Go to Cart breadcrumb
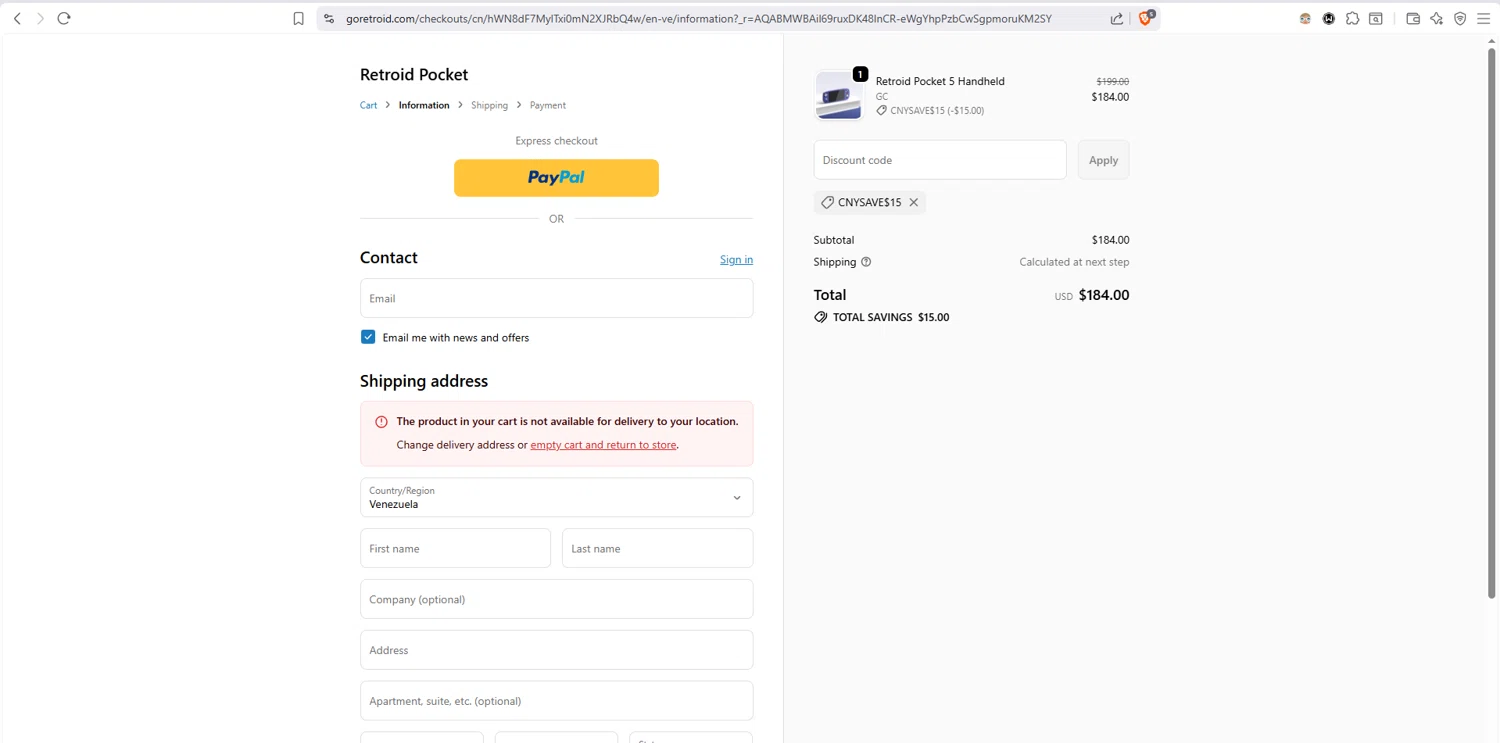Viewport: 1500px width, 743px height. click(x=369, y=105)
